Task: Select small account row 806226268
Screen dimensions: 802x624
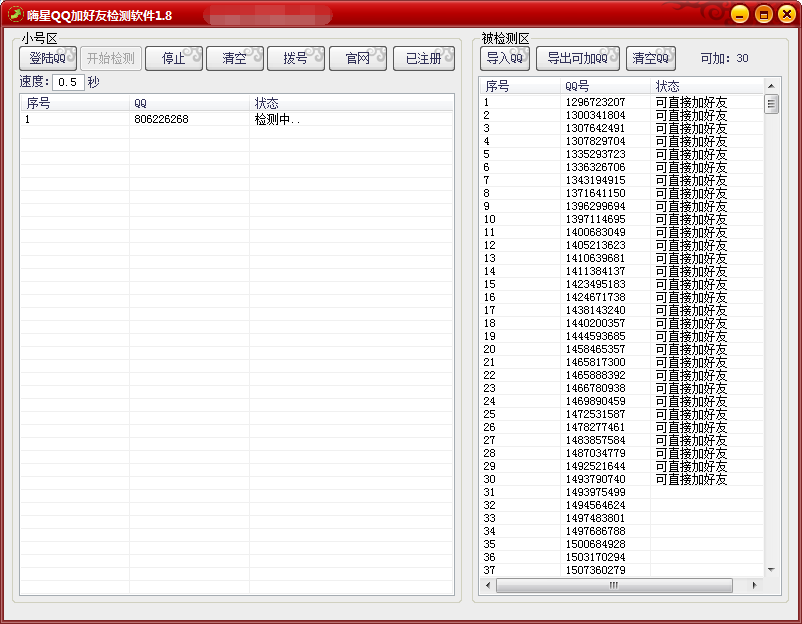Action: click(161, 119)
